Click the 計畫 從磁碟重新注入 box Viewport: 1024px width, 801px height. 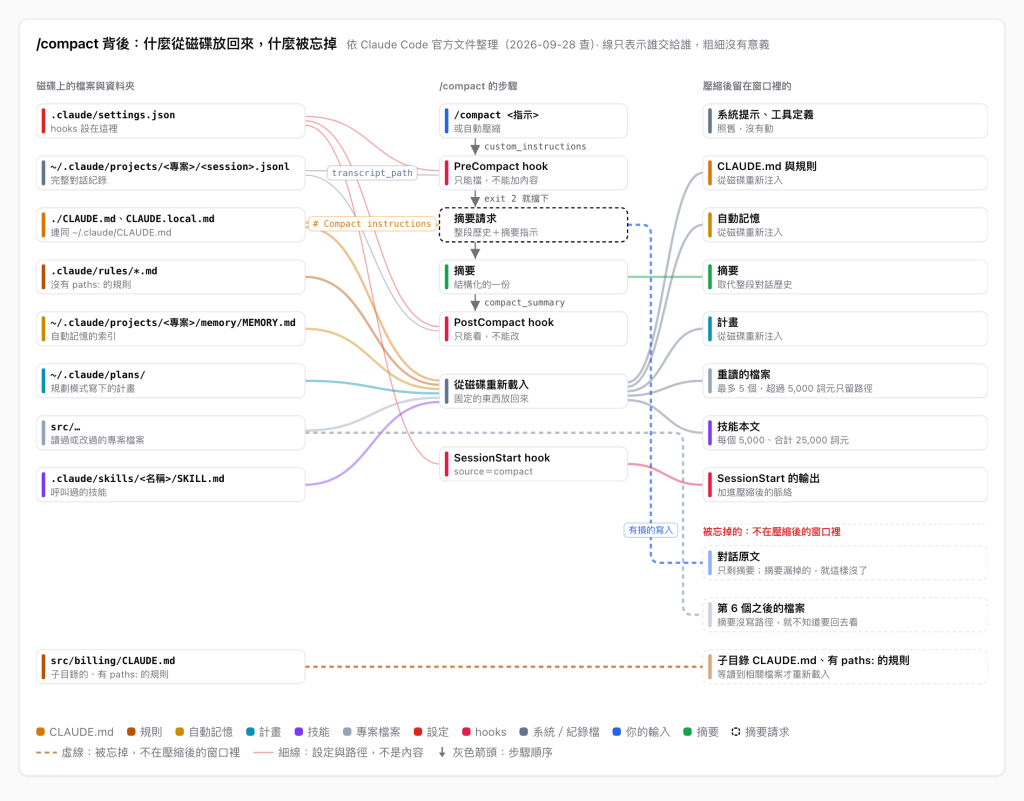(844, 328)
